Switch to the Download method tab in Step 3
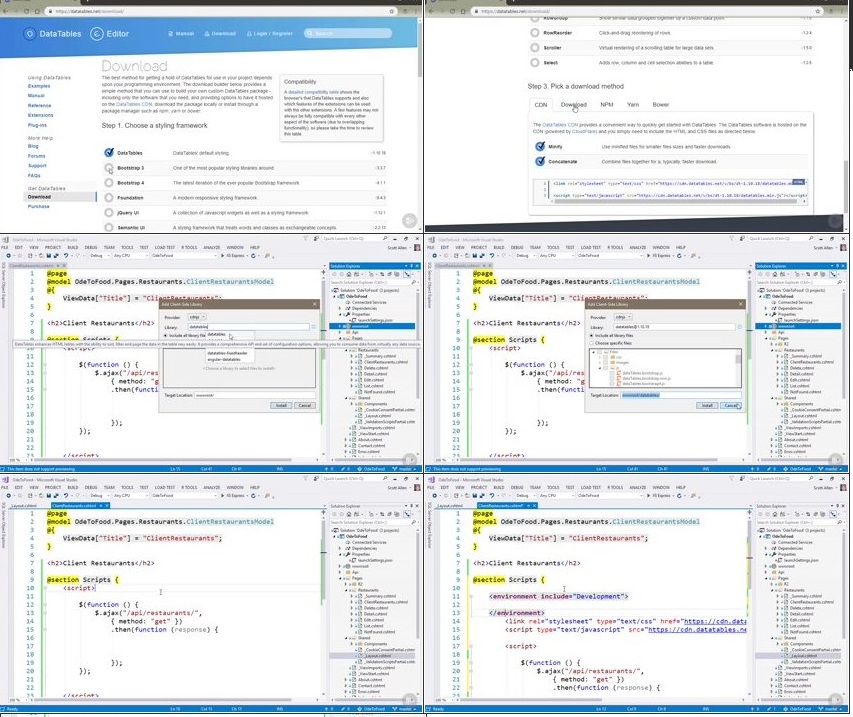 tap(573, 104)
